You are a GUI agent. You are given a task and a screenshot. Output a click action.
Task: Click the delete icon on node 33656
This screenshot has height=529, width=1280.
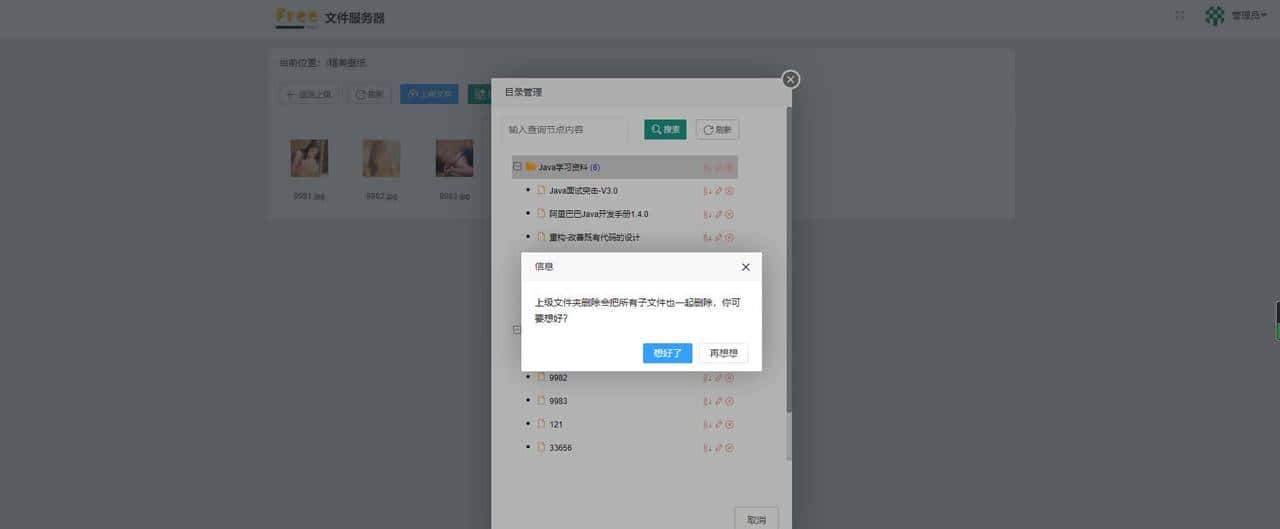(x=729, y=448)
